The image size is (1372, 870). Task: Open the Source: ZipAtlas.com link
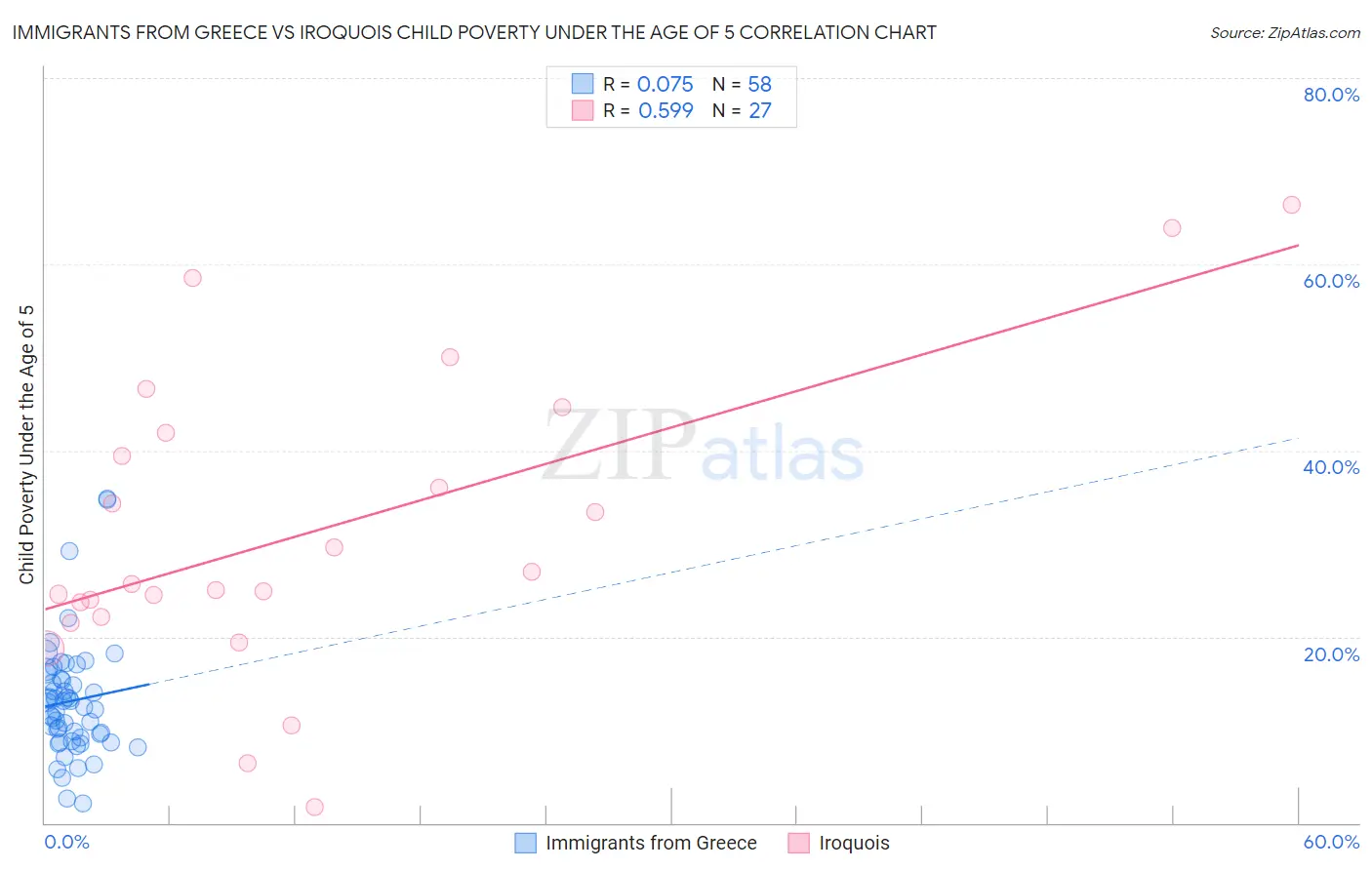(x=1284, y=33)
